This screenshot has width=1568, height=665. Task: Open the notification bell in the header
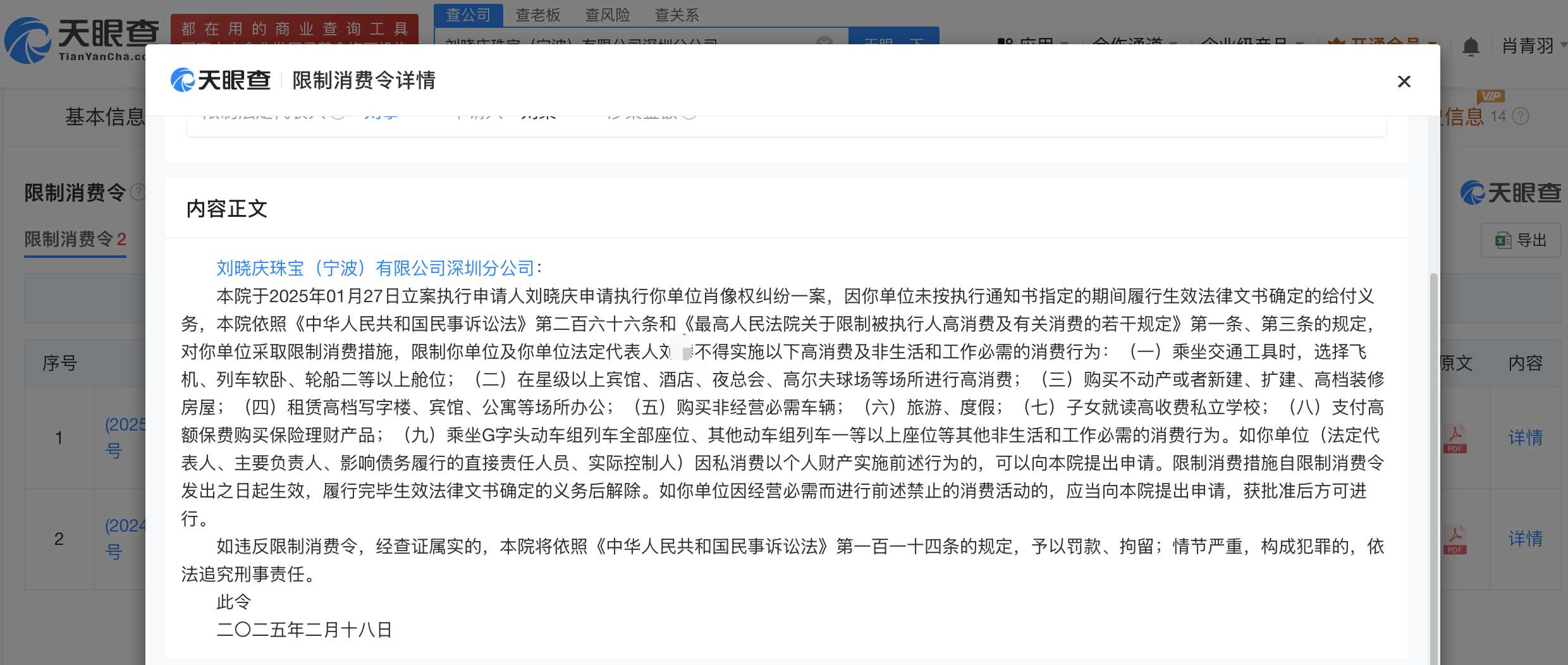click(x=1471, y=46)
